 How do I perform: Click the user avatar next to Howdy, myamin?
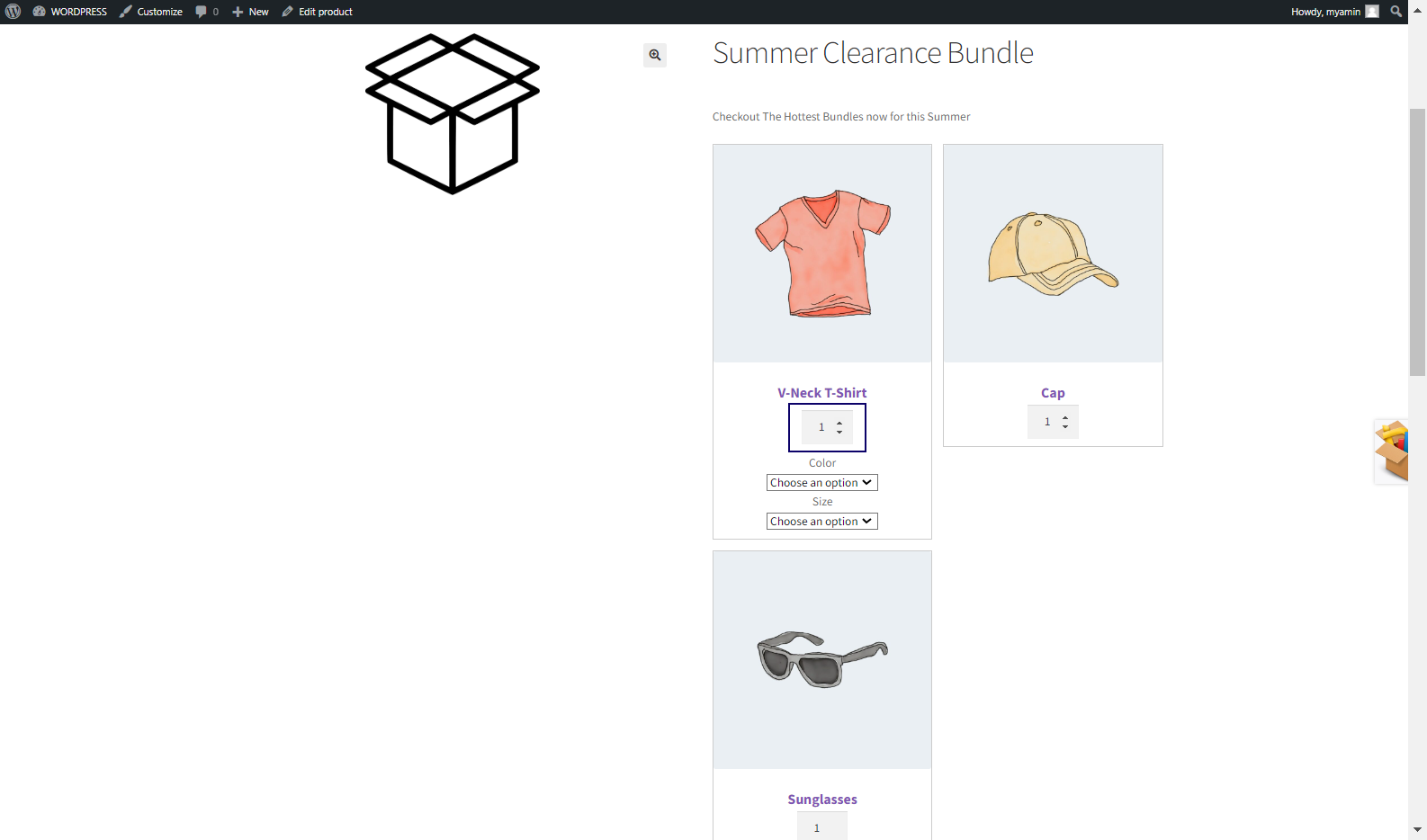(1372, 12)
